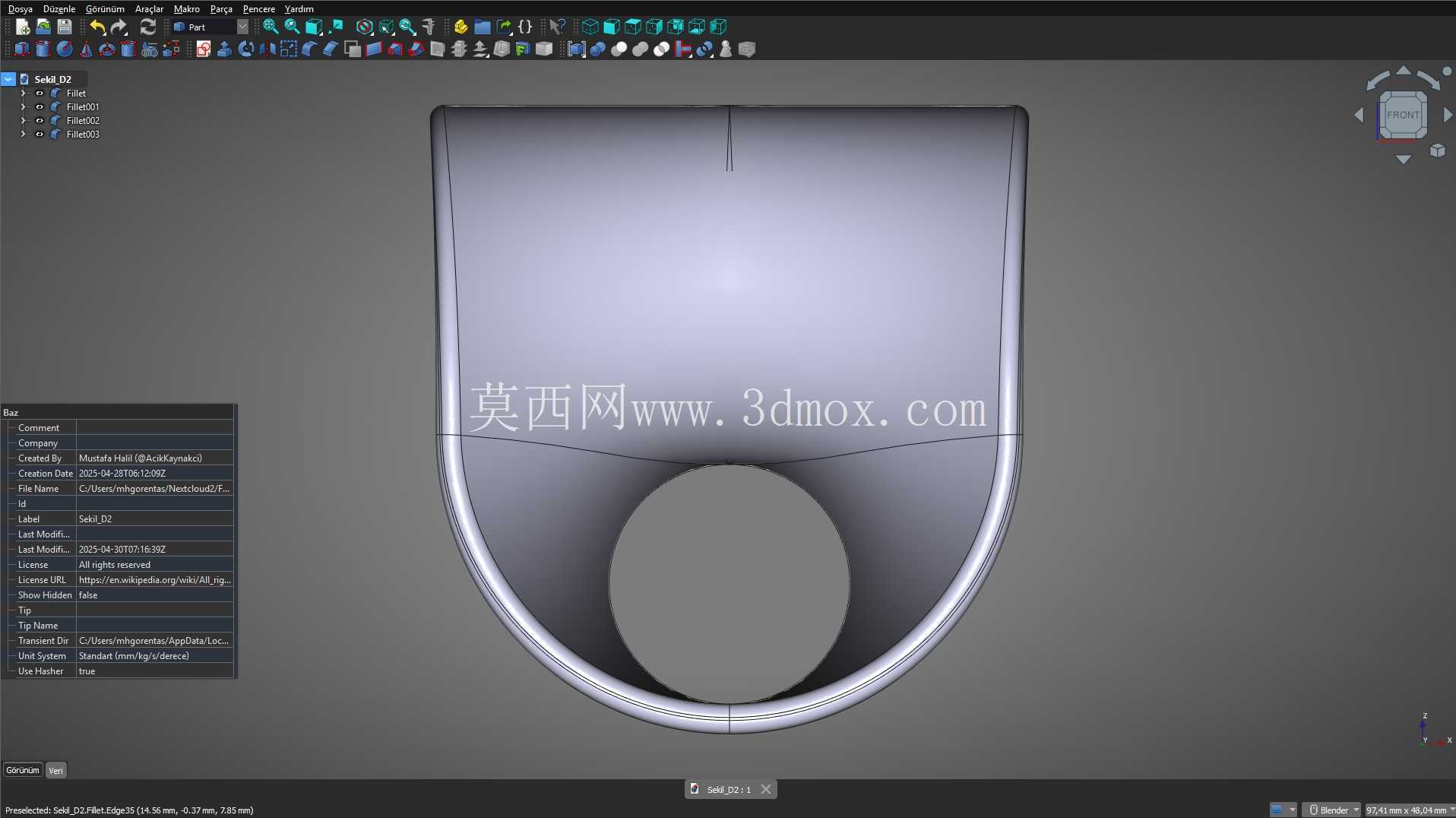Select the Fillet tool in the toolbar

click(x=309, y=49)
